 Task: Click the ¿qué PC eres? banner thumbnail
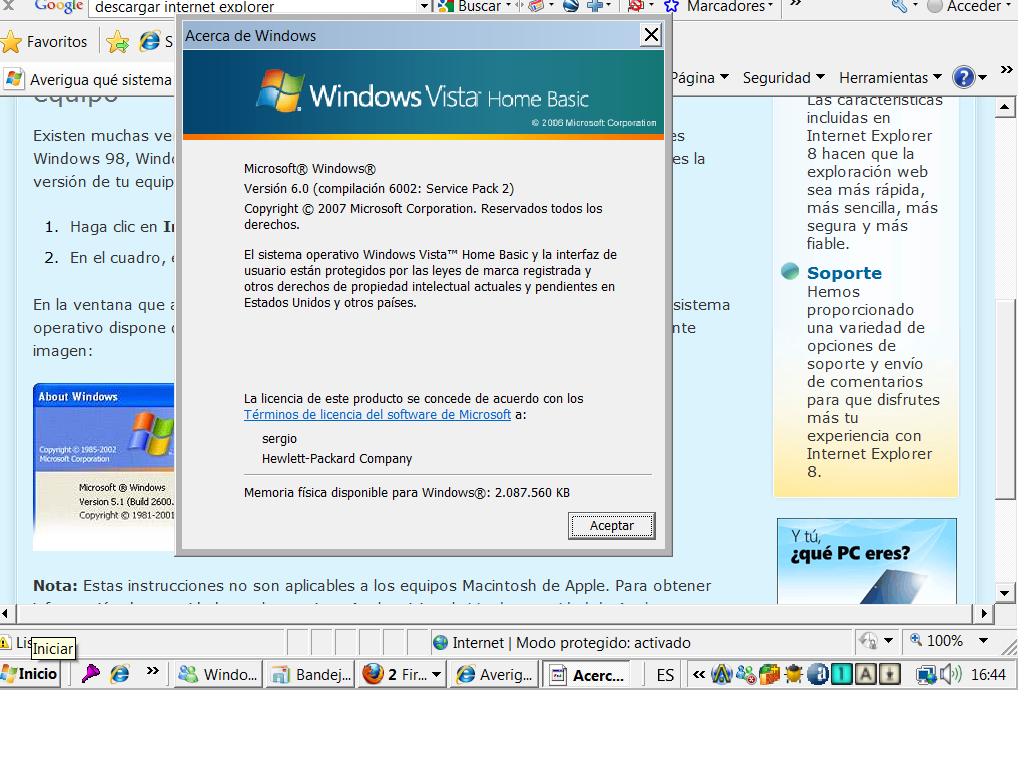click(867, 561)
